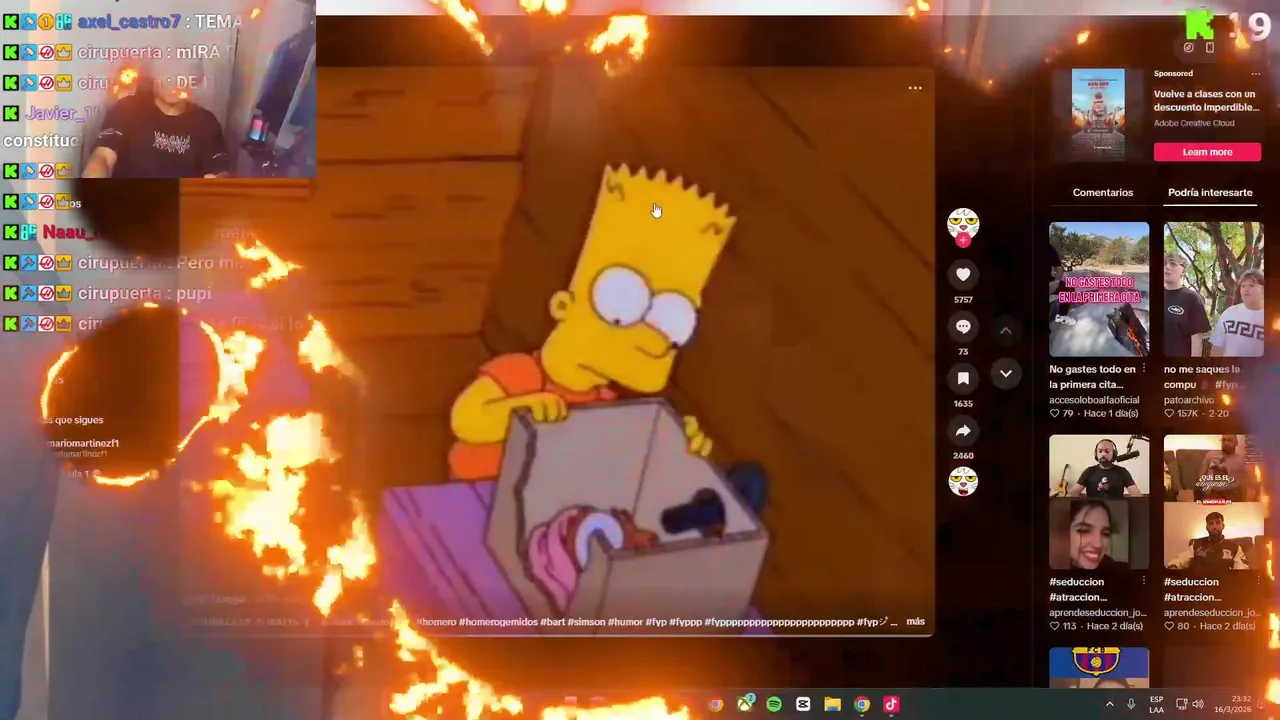Viewport: 1280px width, 720px height.
Task: Go to the next video with down arrow
Action: point(1006,374)
